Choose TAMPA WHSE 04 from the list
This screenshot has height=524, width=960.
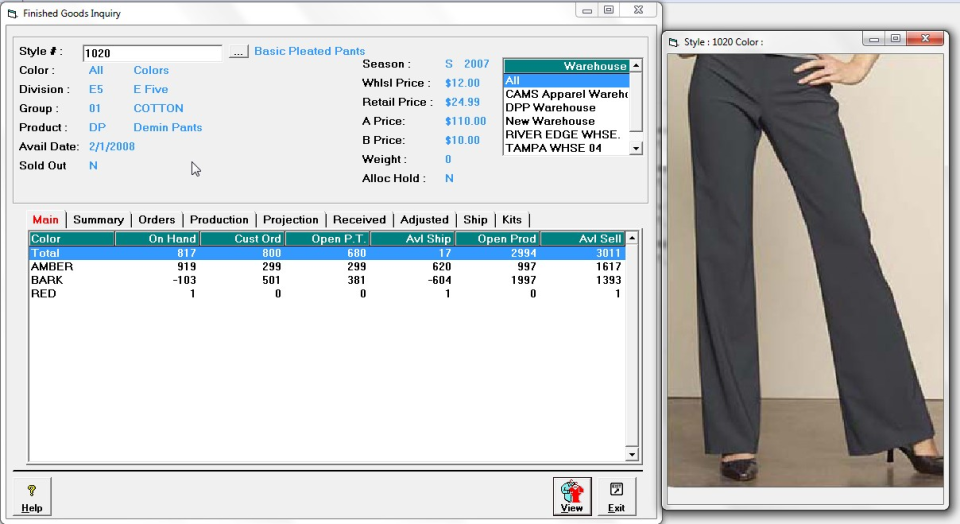555,148
